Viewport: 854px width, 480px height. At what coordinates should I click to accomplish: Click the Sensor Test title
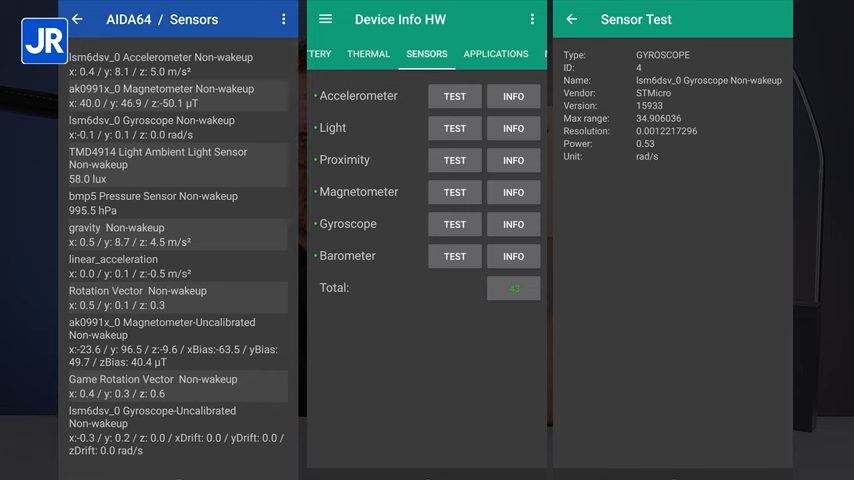pyautogui.click(x=636, y=20)
